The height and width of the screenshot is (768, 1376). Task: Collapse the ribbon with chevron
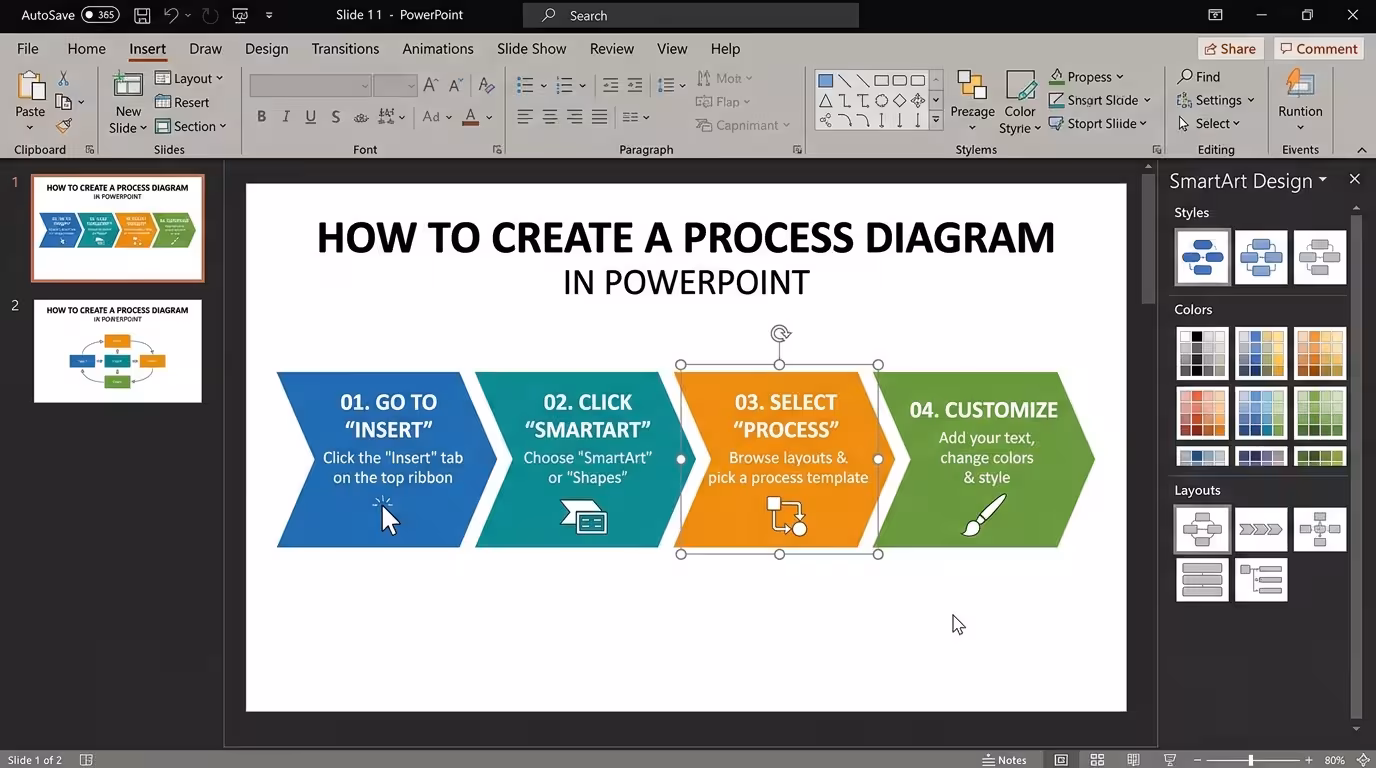pyautogui.click(x=1361, y=150)
